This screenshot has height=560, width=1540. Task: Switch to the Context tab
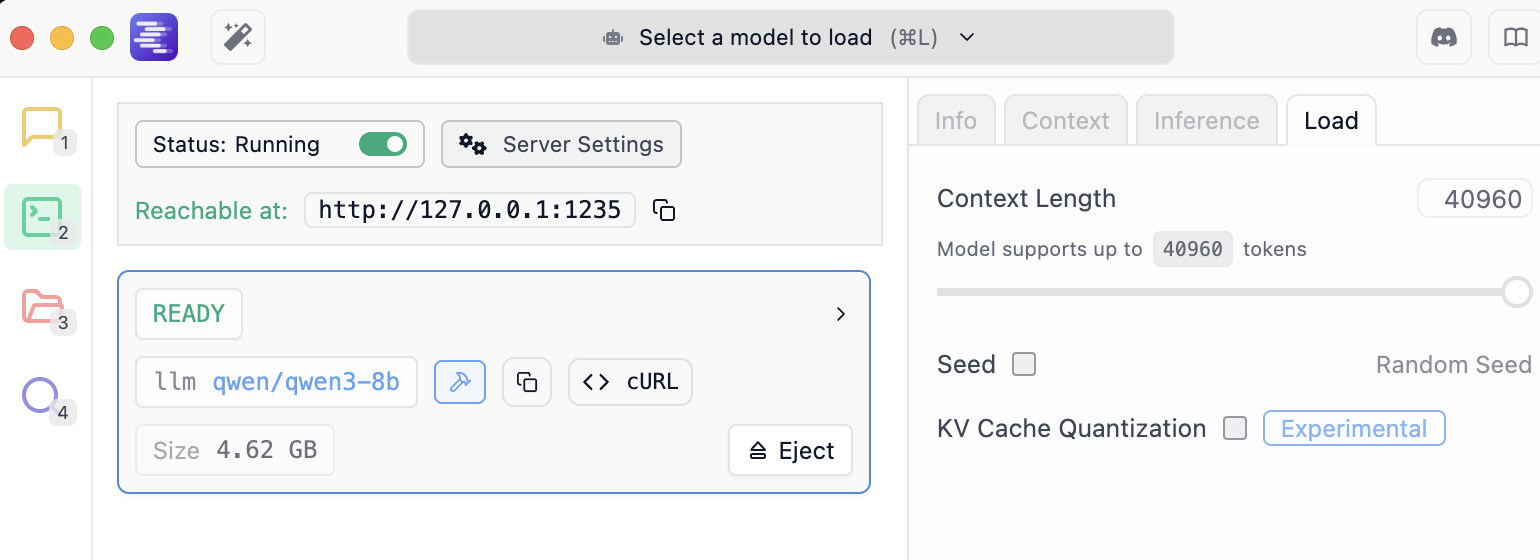[1065, 121]
